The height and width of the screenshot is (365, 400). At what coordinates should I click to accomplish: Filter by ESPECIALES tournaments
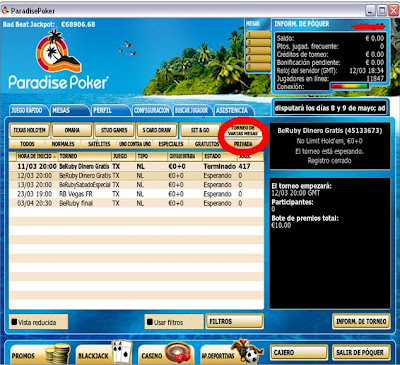point(171,144)
